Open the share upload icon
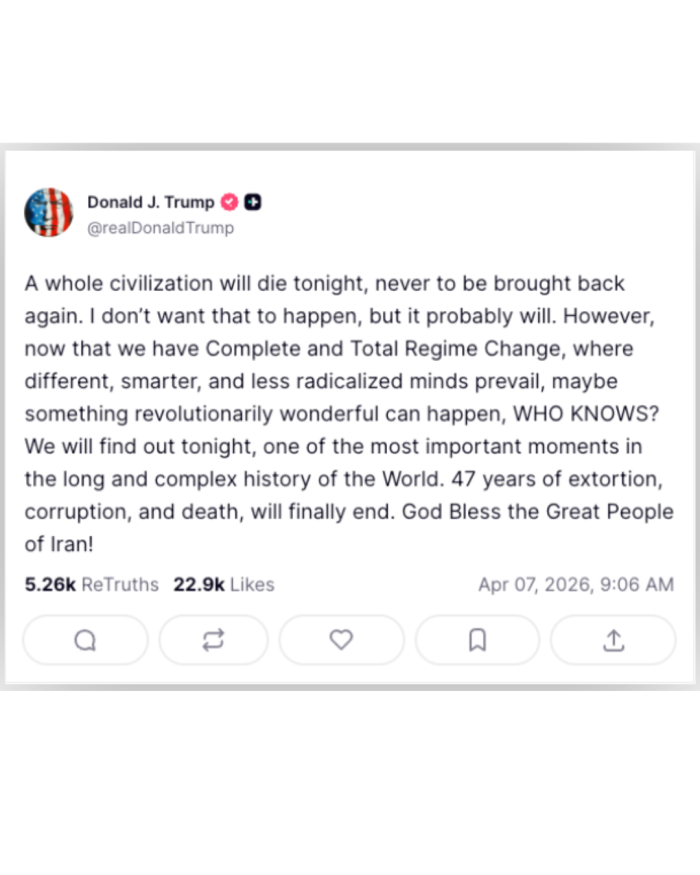 click(613, 640)
